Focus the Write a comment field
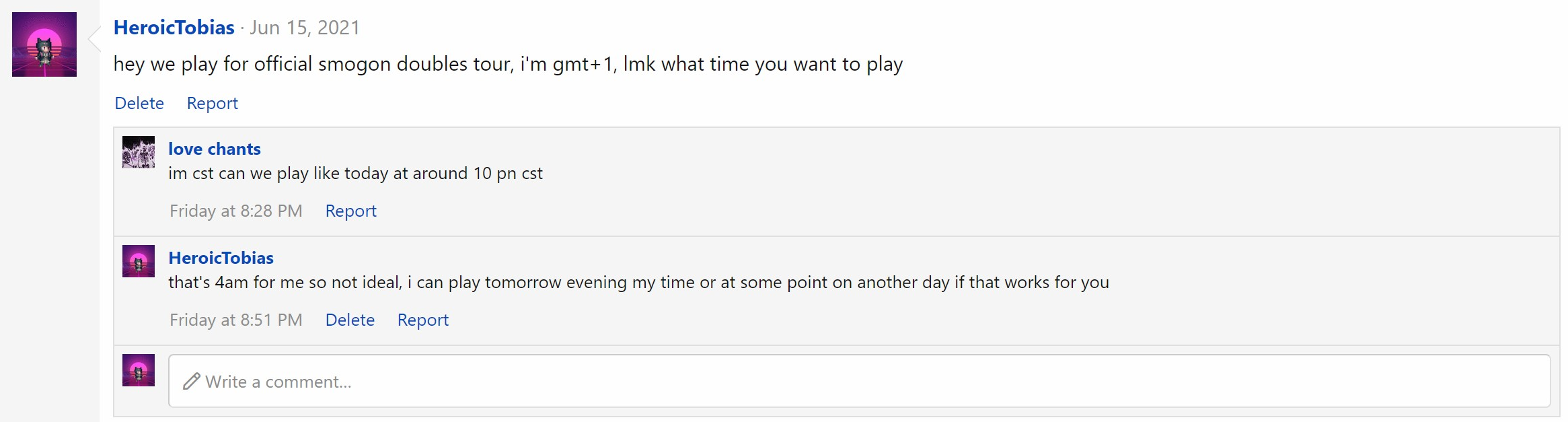The height and width of the screenshot is (422, 1568). pos(858,382)
